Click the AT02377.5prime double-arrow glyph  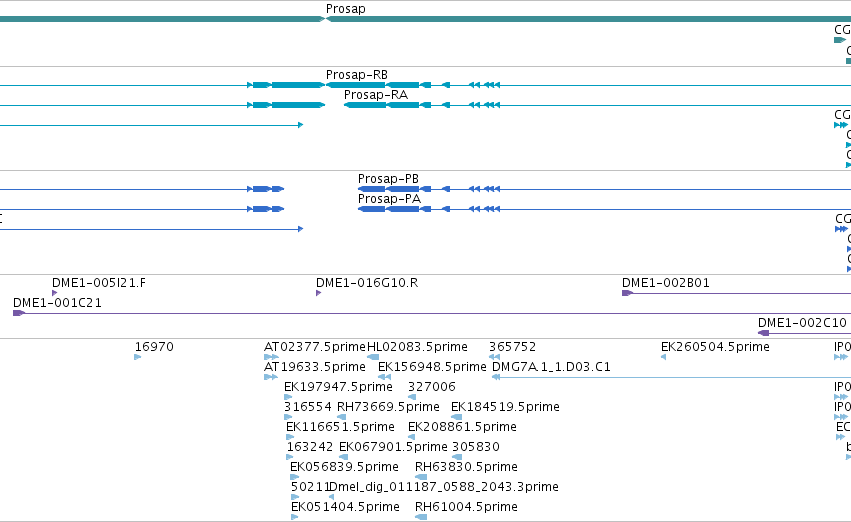(x=271, y=357)
